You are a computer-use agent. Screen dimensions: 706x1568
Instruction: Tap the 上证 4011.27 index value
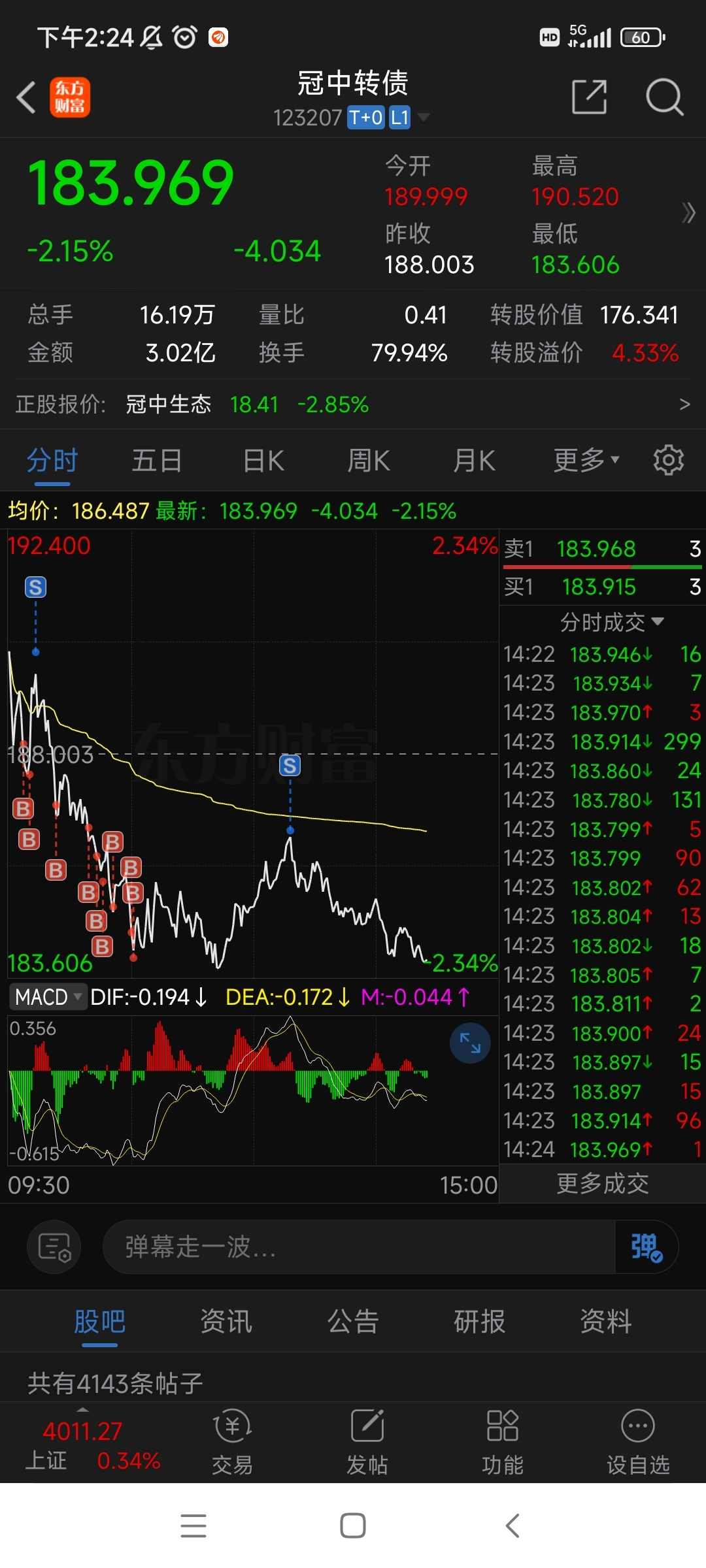click(x=82, y=1431)
